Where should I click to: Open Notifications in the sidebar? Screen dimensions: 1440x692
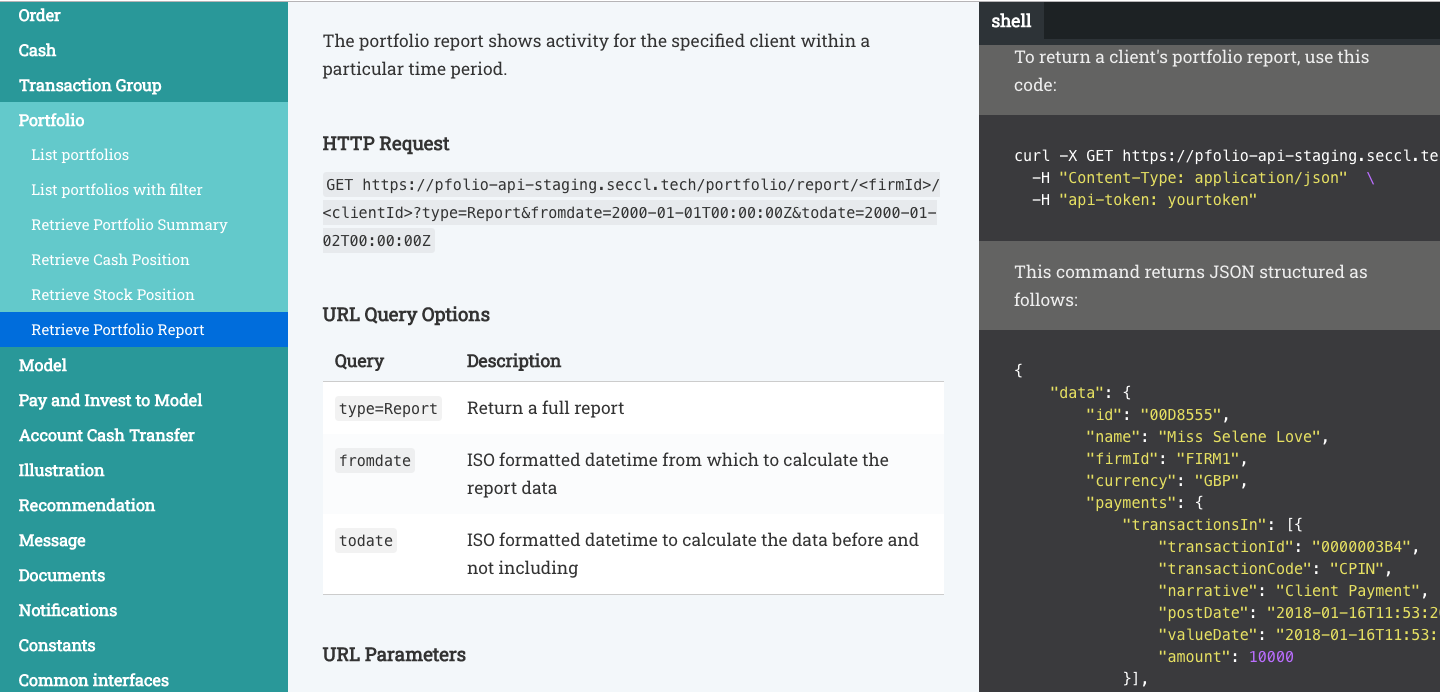click(x=68, y=610)
